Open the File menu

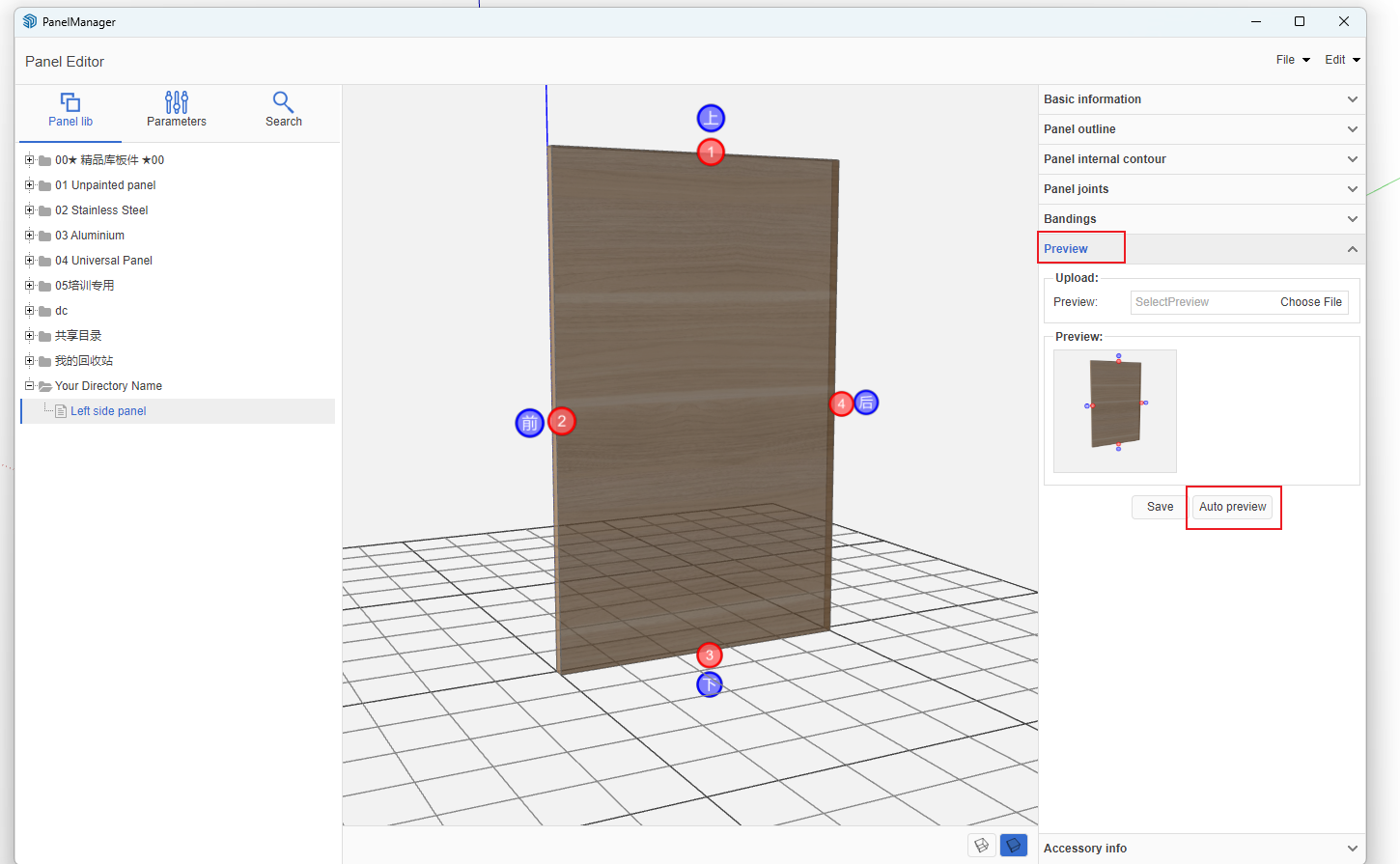tap(1293, 60)
